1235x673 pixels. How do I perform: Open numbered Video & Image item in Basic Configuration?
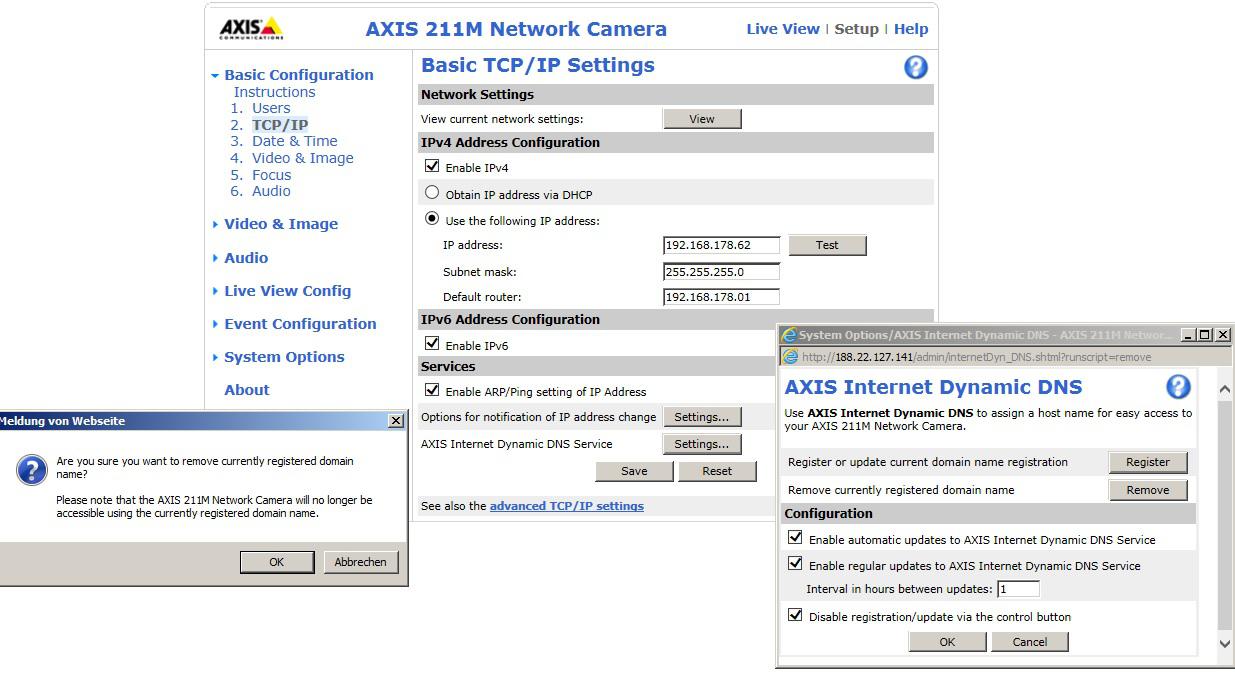[x=302, y=158]
